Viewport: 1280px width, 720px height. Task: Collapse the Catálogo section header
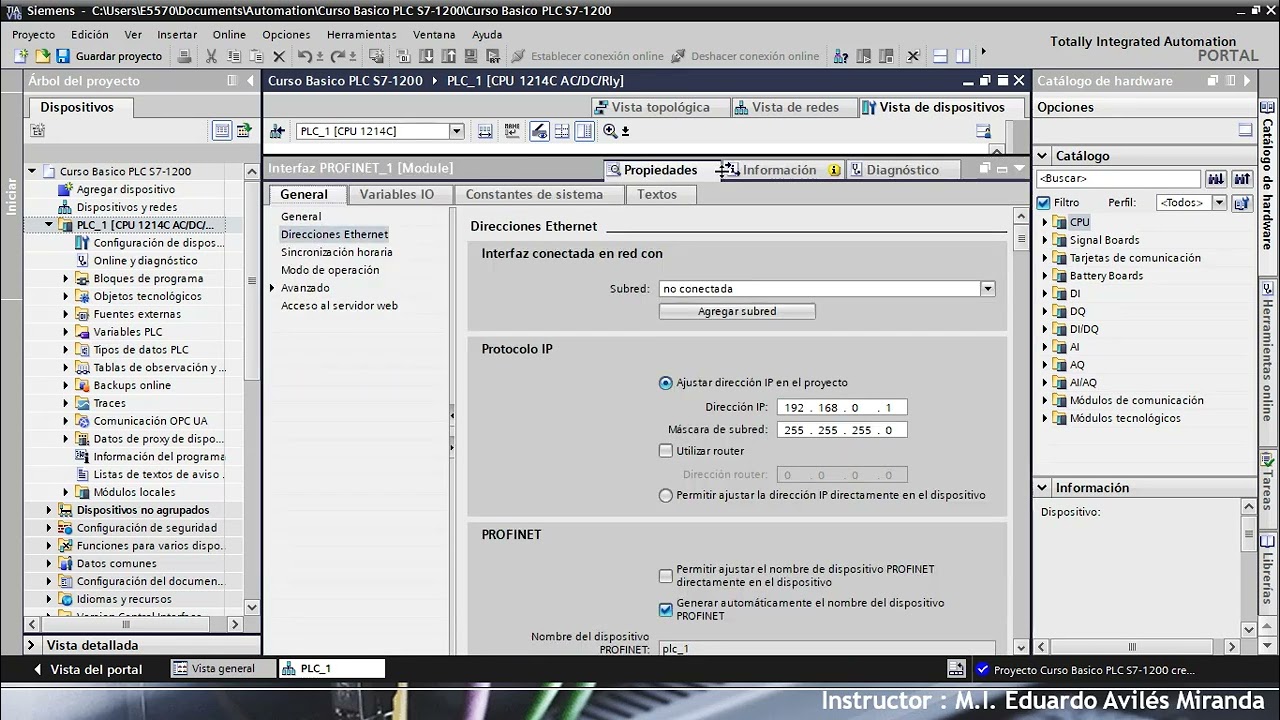pyautogui.click(x=1042, y=156)
